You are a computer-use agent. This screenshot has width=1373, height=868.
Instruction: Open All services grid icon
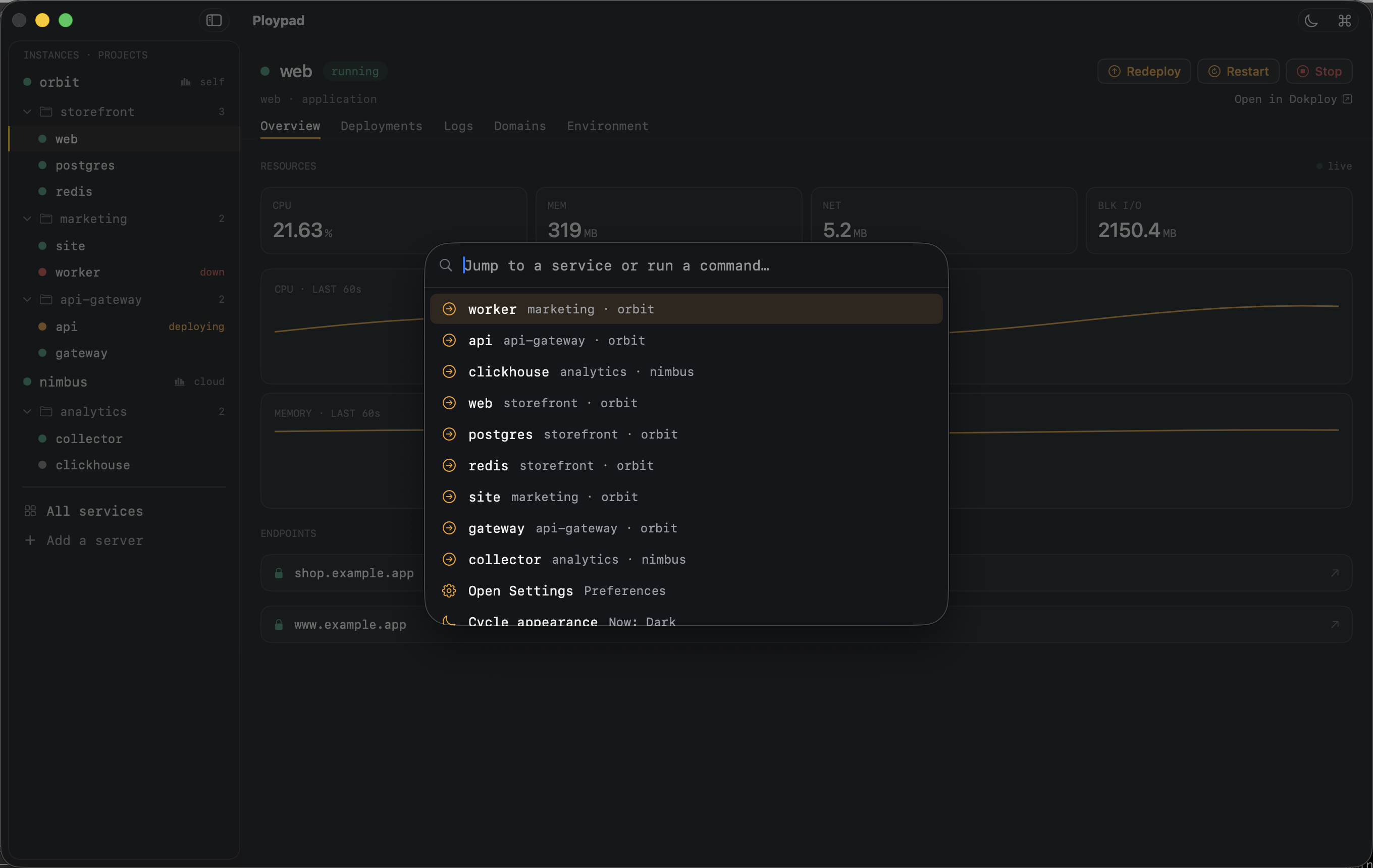(x=30, y=511)
